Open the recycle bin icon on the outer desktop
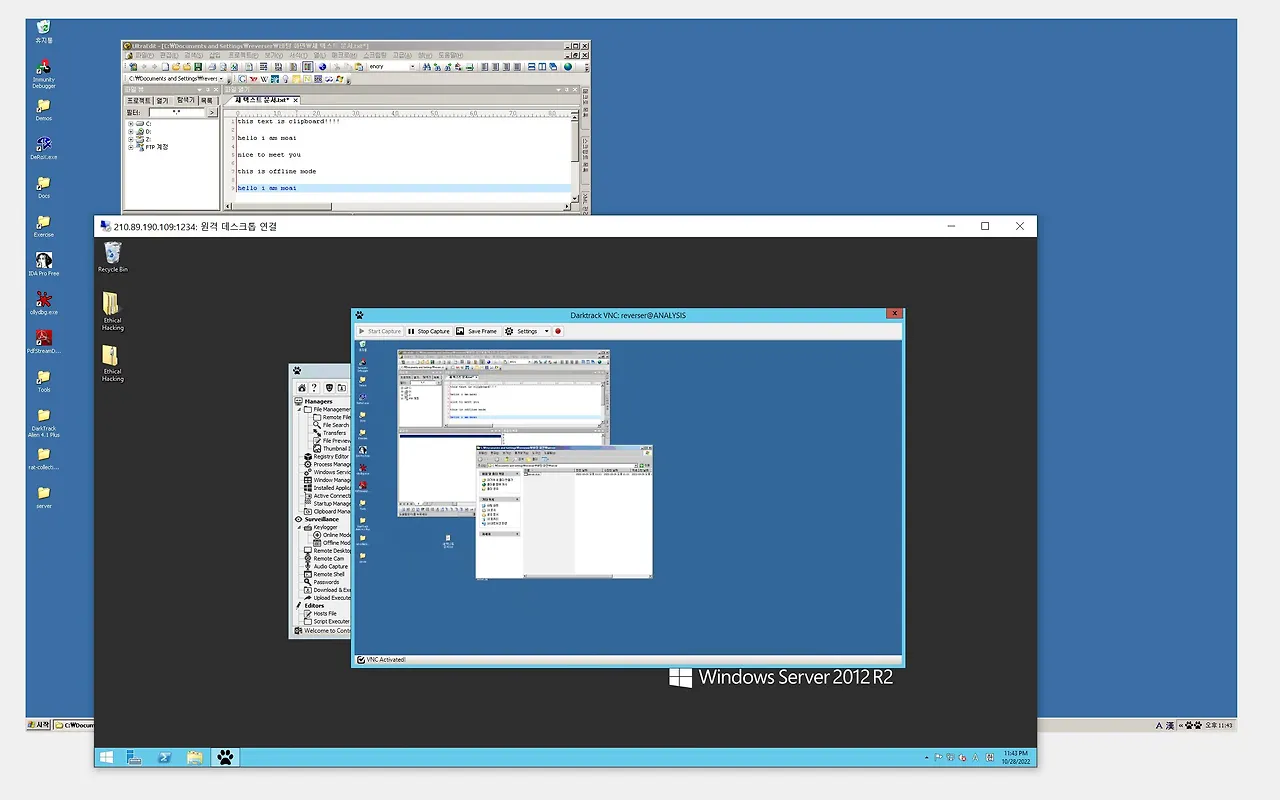 [44, 32]
